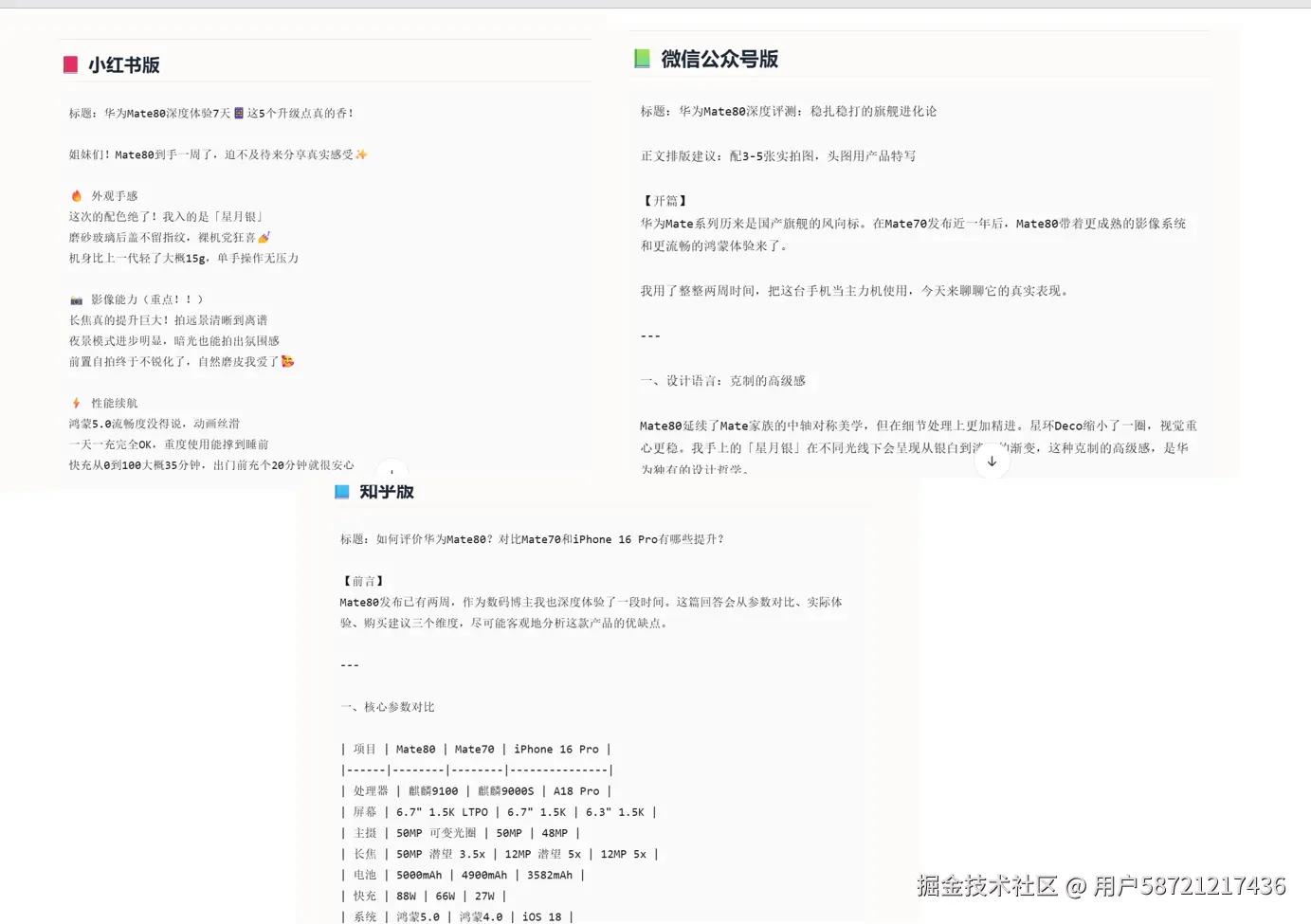Image resolution: width=1311 pixels, height=924 pixels.
Task: Click the line Mate80发布已有两周
Action: tap(592, 602)
